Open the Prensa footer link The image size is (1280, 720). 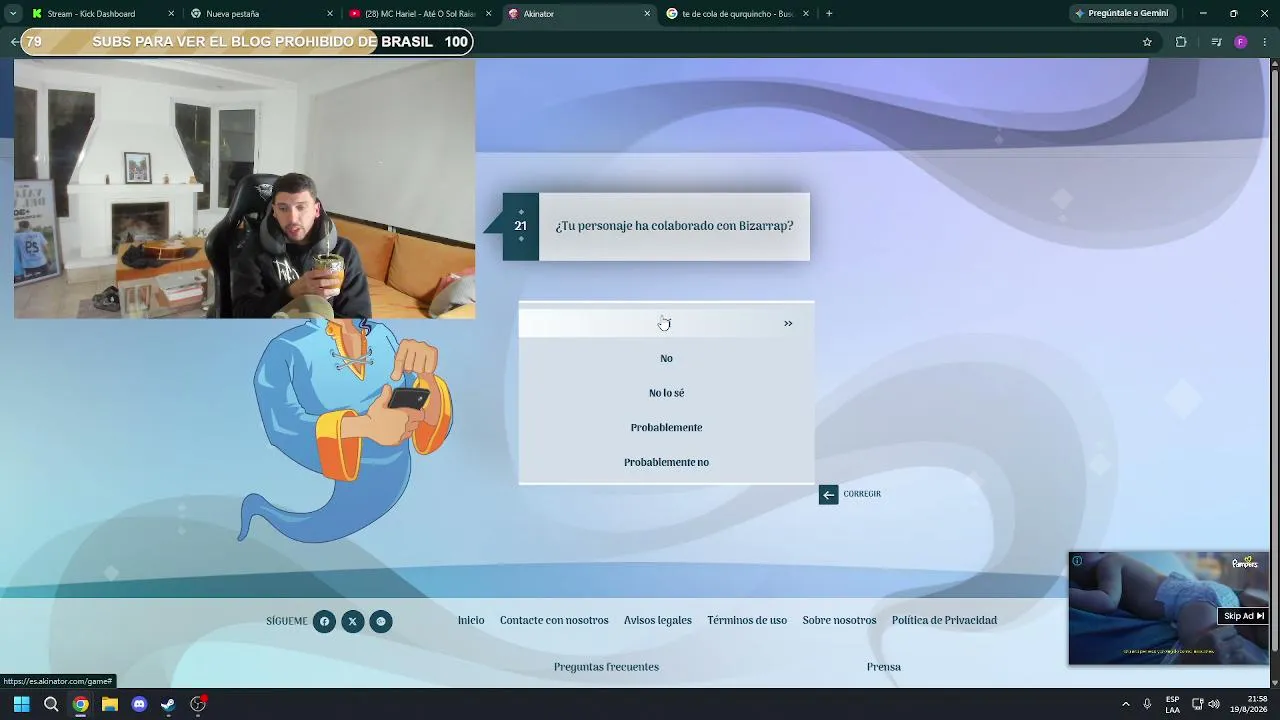pos(884,667)
